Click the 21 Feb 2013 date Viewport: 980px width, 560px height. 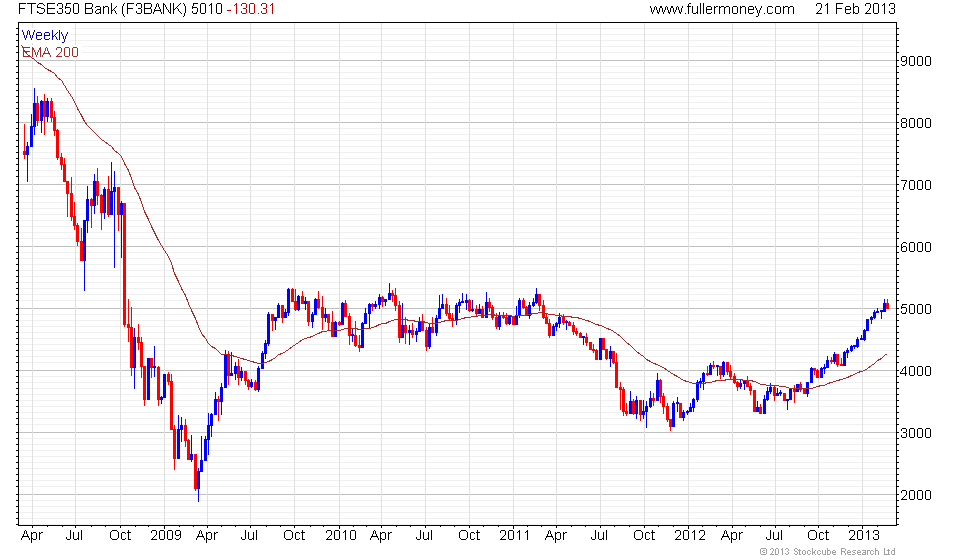pos(856,9)
